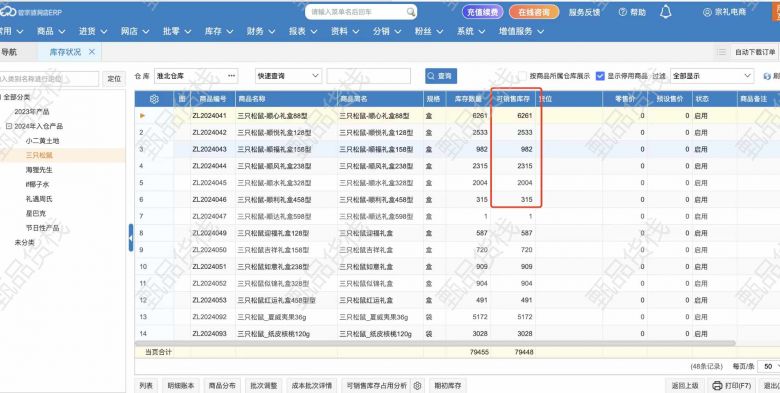Click the 列表 button at bottom

coord(146,386)
